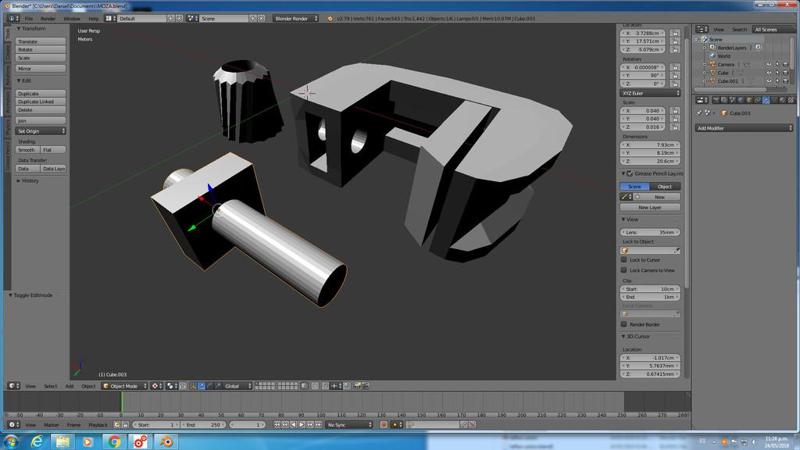Image resolution: width=800 pixels, height=450 pixels.
Task: Open the Info editor type selector
Action: (x=14, y=18)
